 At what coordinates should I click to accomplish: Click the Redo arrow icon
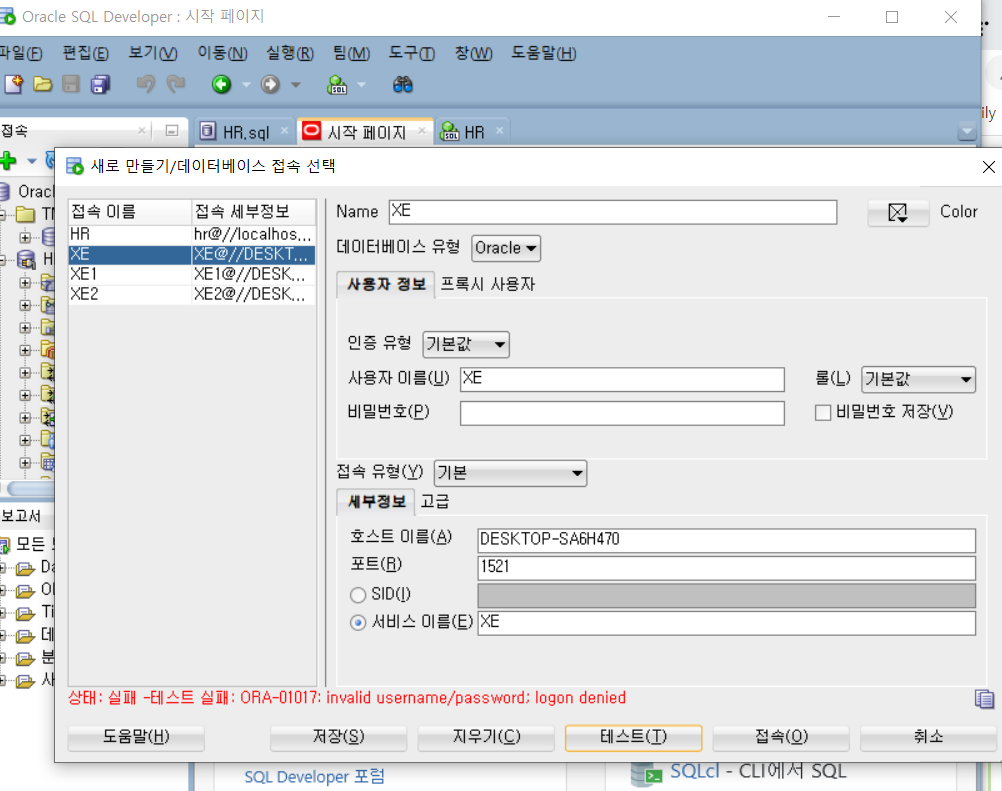coord(176,84)
